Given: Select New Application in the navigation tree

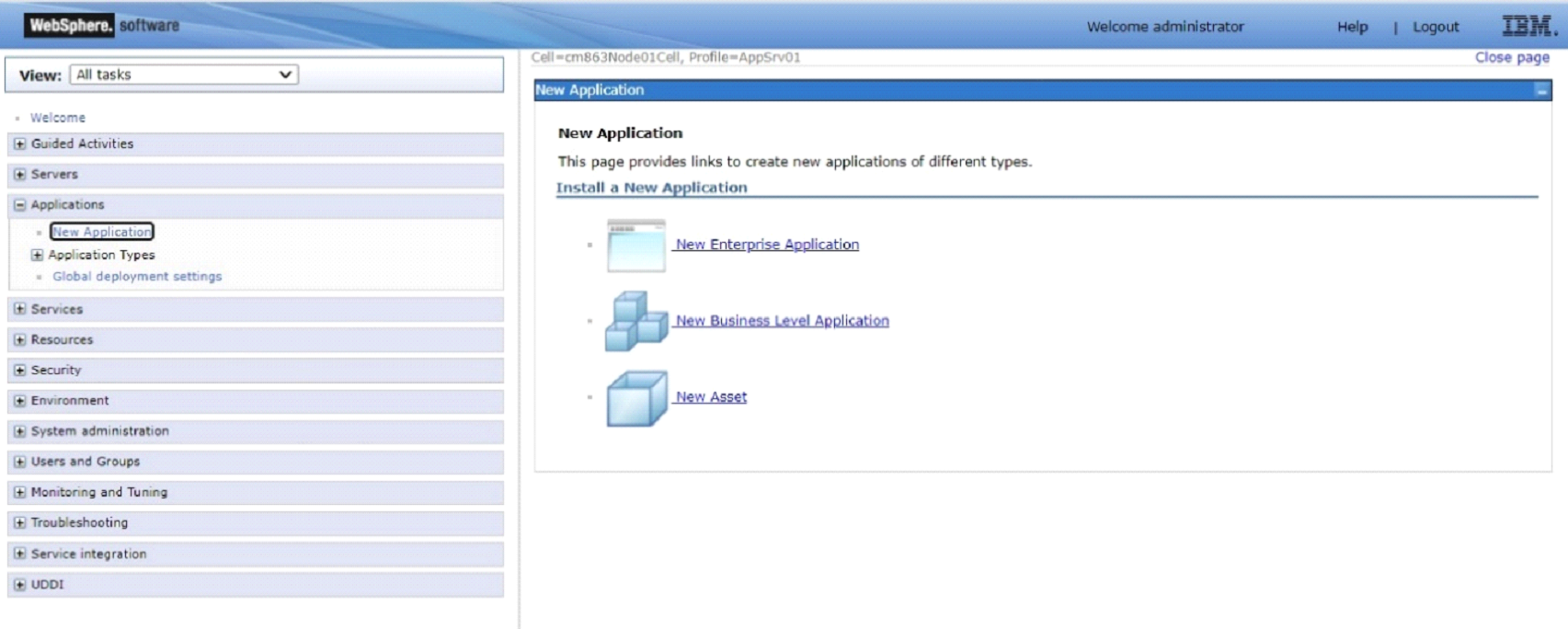Looking at the screenshot, I should [101, 232].
